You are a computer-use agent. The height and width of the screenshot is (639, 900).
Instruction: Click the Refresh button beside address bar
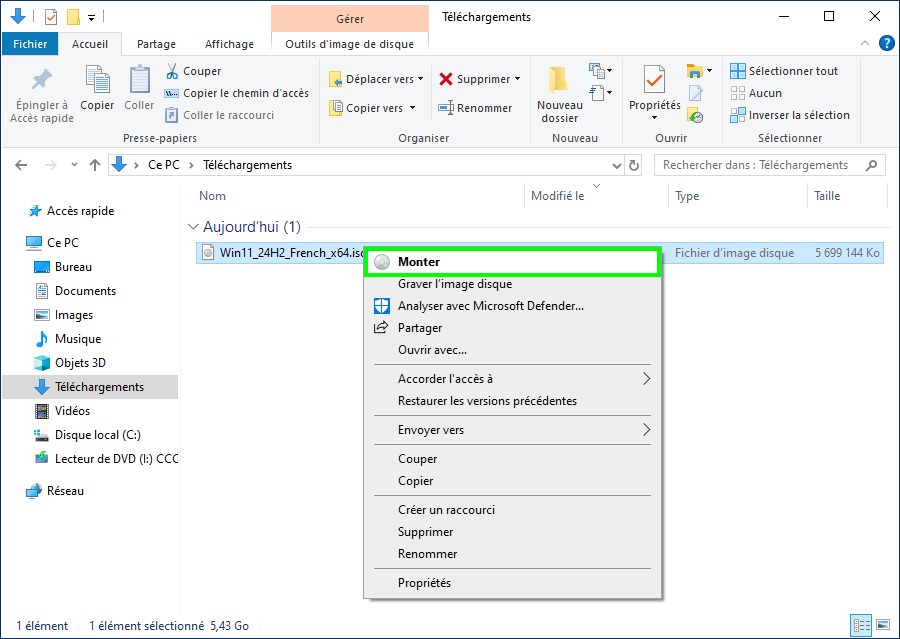pyautogui.click(x=634, y=165)
